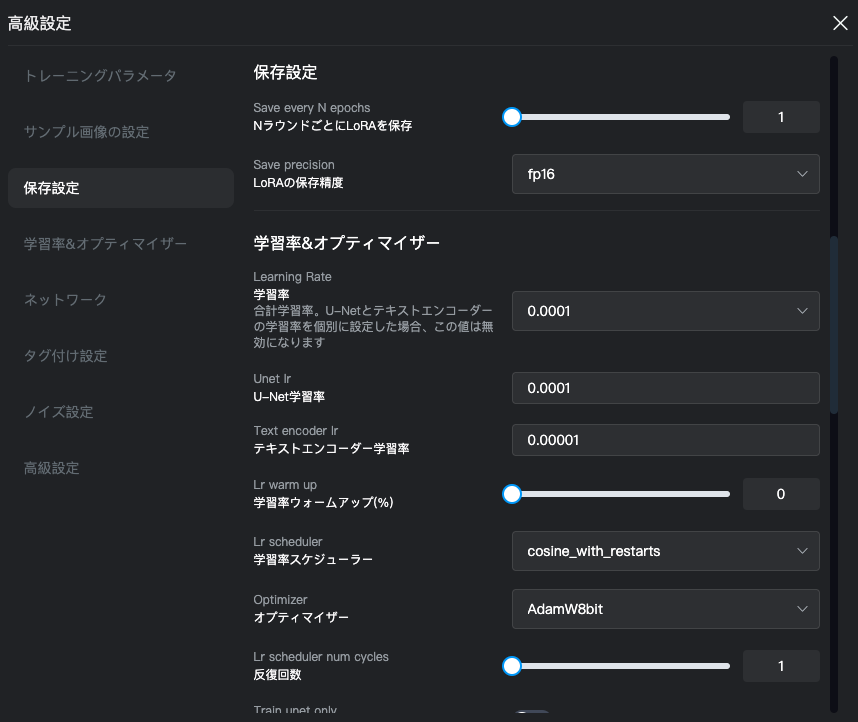Jump to 学習率&オプティマイザー in sidebar
858x722 pixels.
[x=105, y=244]
